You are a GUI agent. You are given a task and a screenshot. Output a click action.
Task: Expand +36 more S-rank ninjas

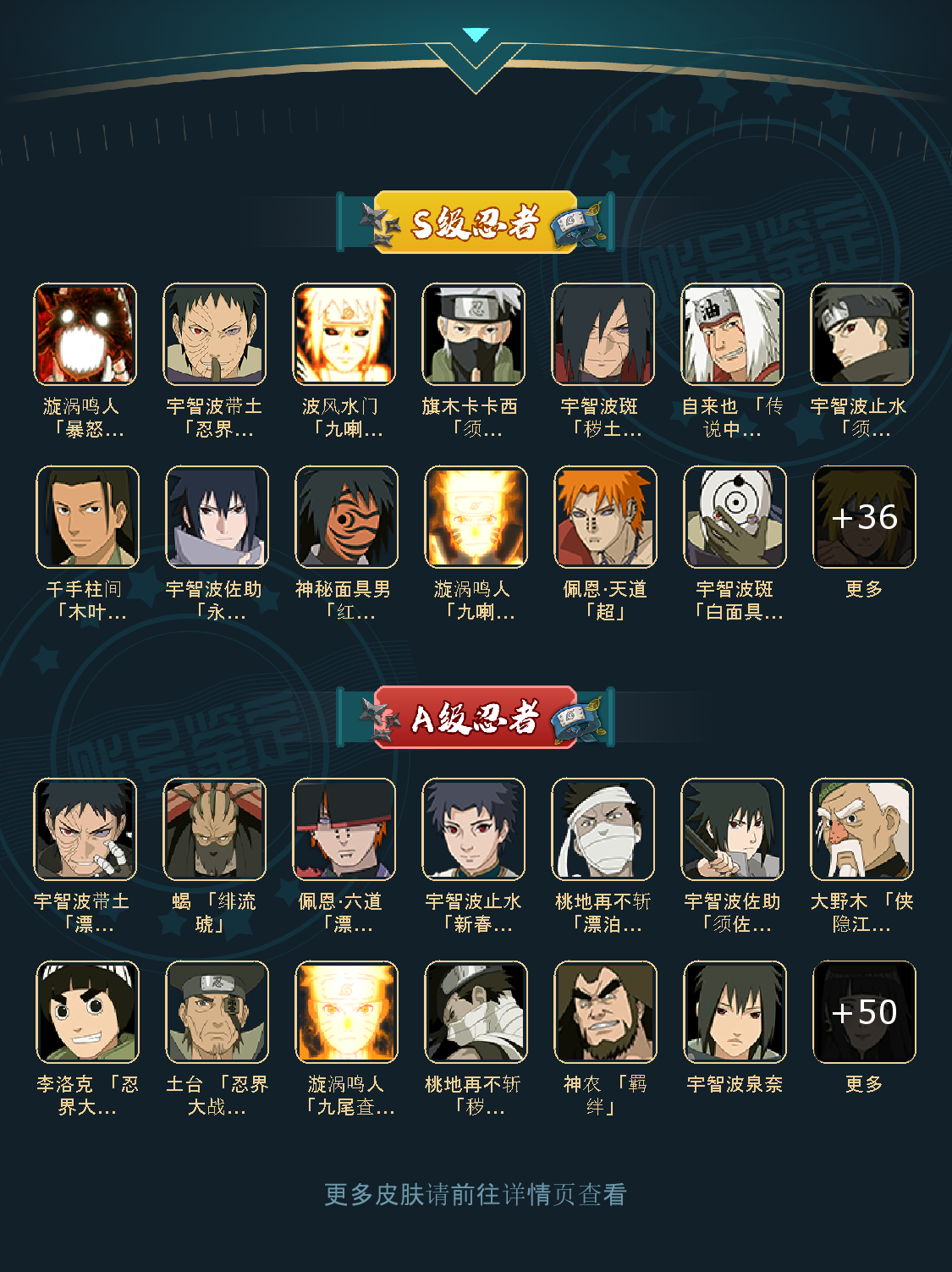[x=864, y=517]
